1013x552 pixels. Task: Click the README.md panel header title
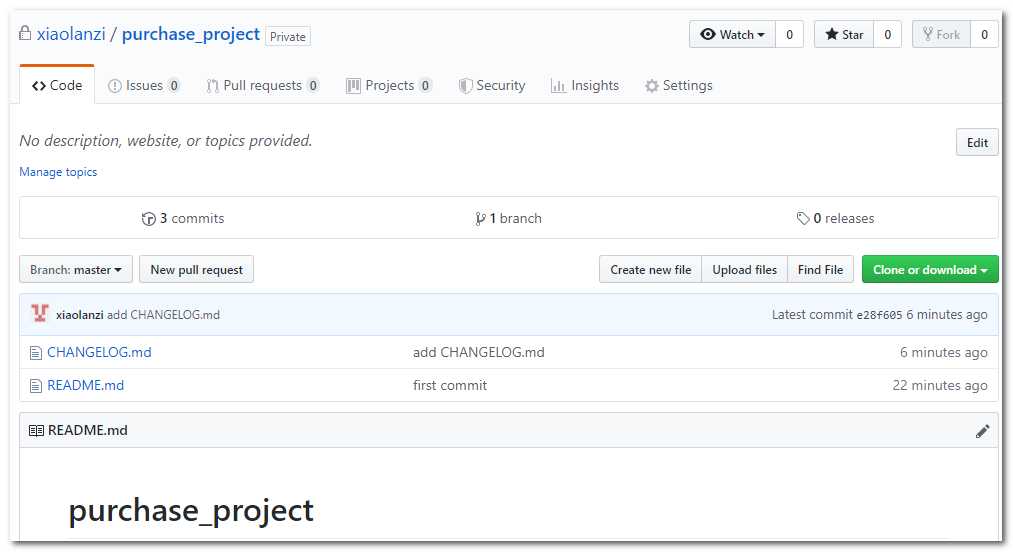coord(87,430)
